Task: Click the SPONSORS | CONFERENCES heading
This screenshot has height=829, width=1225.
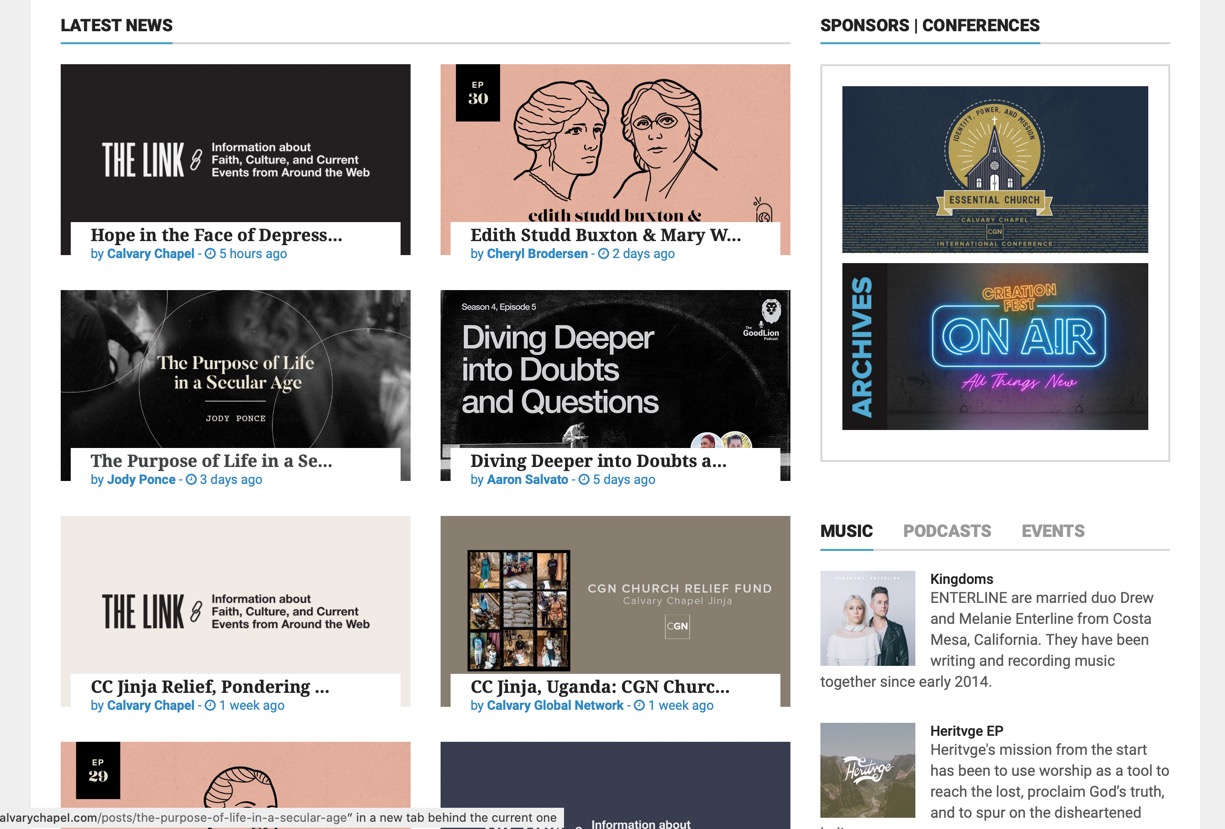Action: (x=930, y=25)
